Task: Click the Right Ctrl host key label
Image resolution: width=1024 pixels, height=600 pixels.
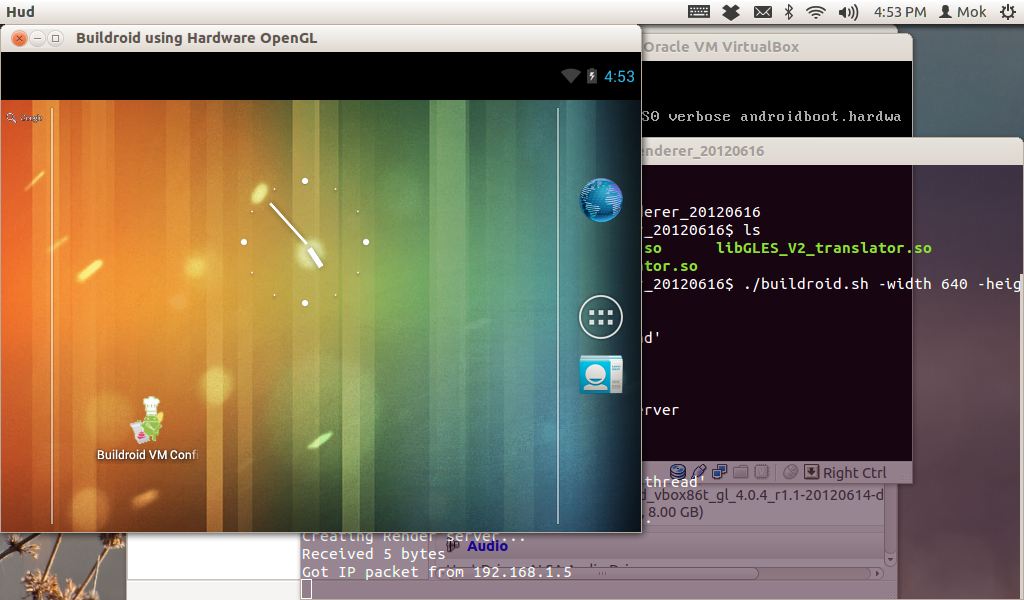Action: (854, 473)
